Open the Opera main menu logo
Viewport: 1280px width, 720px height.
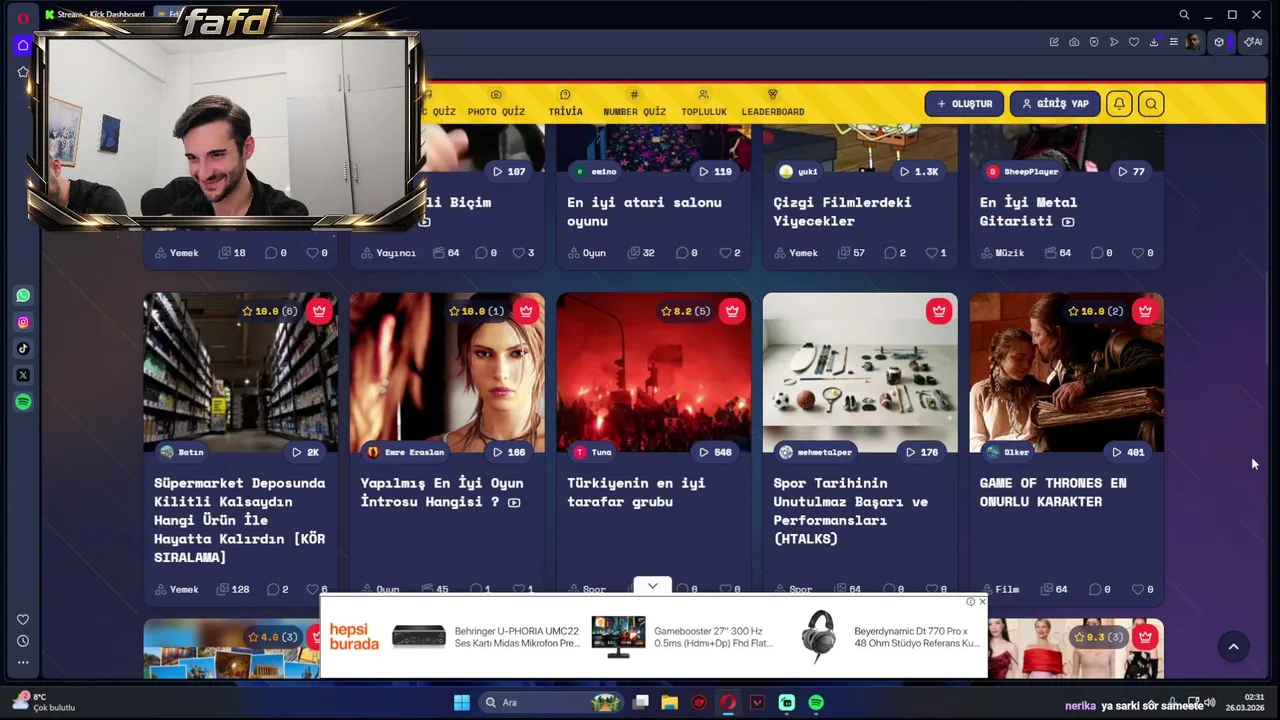[23, 17]
